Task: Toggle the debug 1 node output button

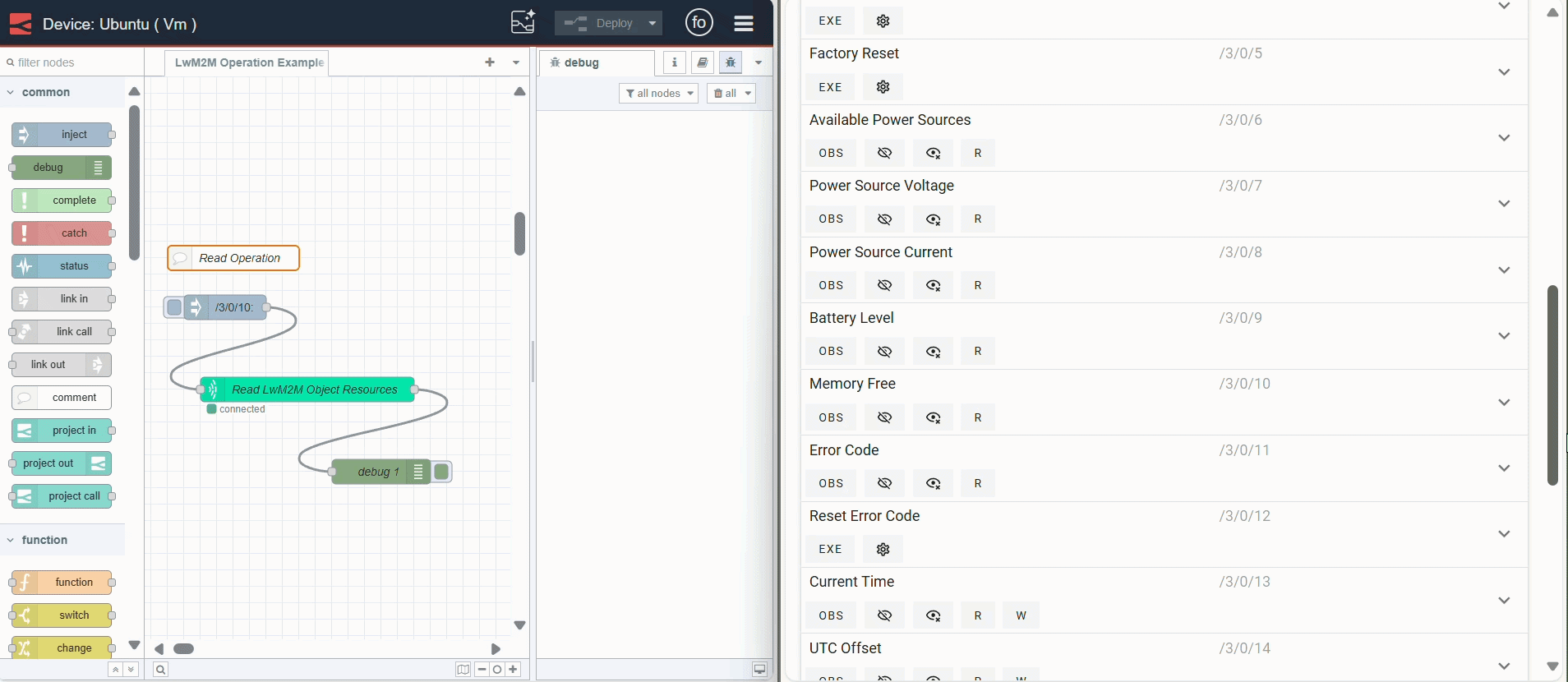Action: click(441, 472)
